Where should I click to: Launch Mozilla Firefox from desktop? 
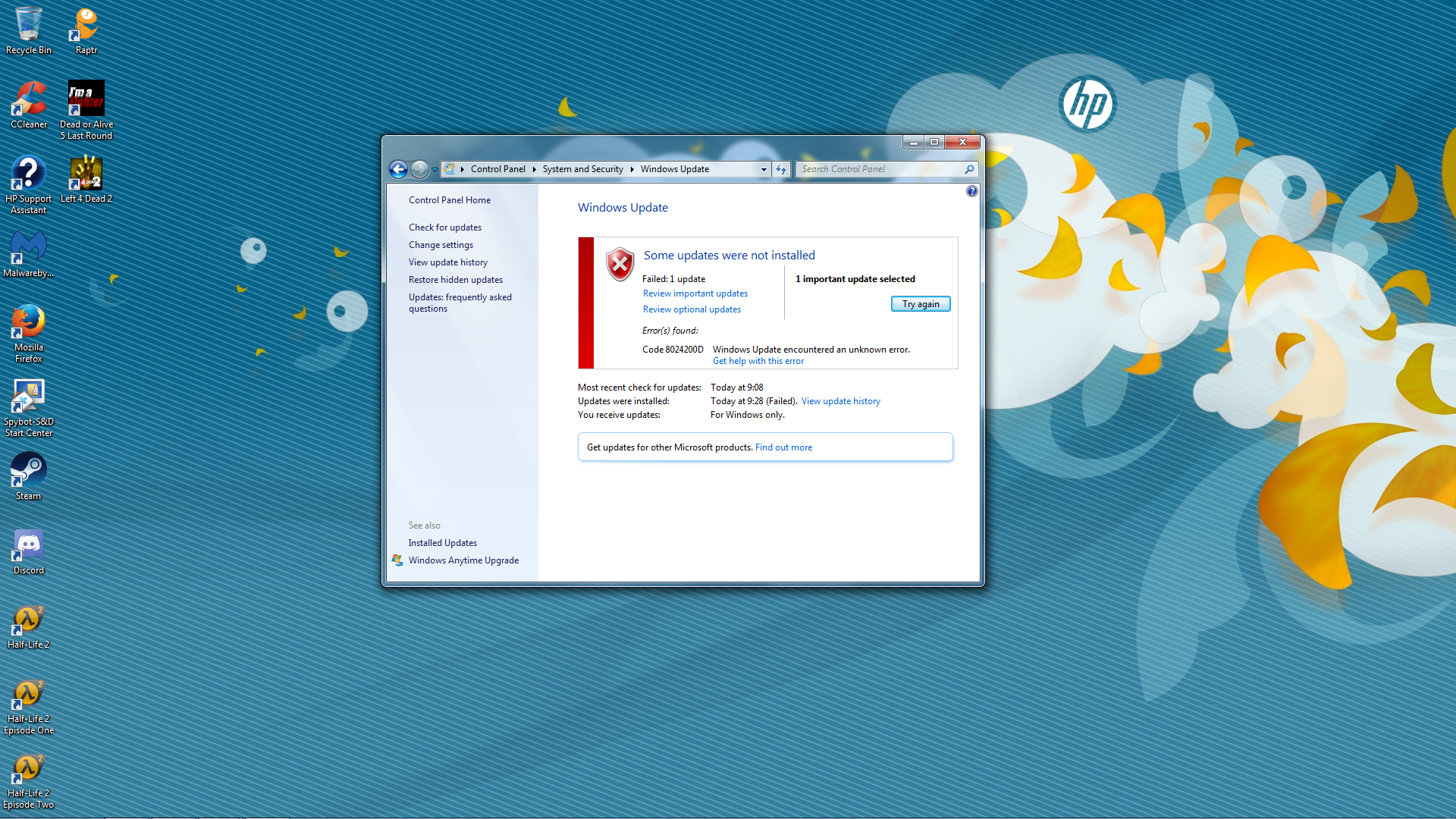click(x=29, y=333)
